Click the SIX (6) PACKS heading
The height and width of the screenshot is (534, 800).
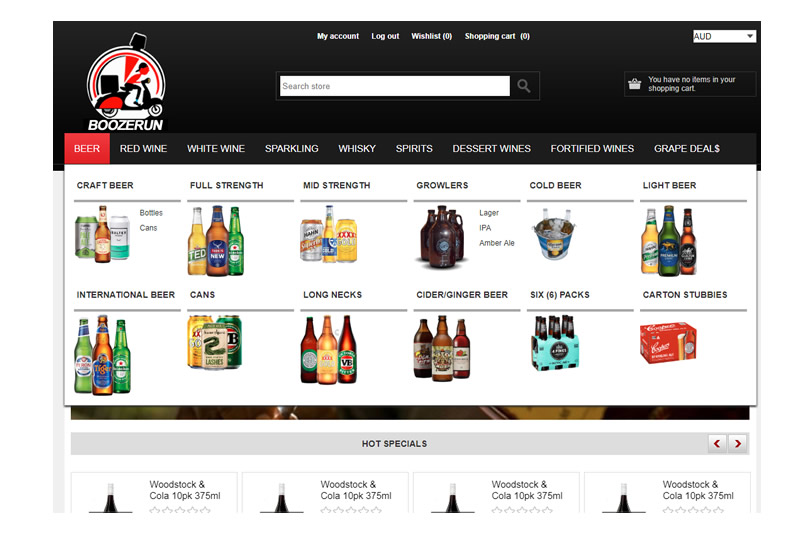(x=560, y=295)
